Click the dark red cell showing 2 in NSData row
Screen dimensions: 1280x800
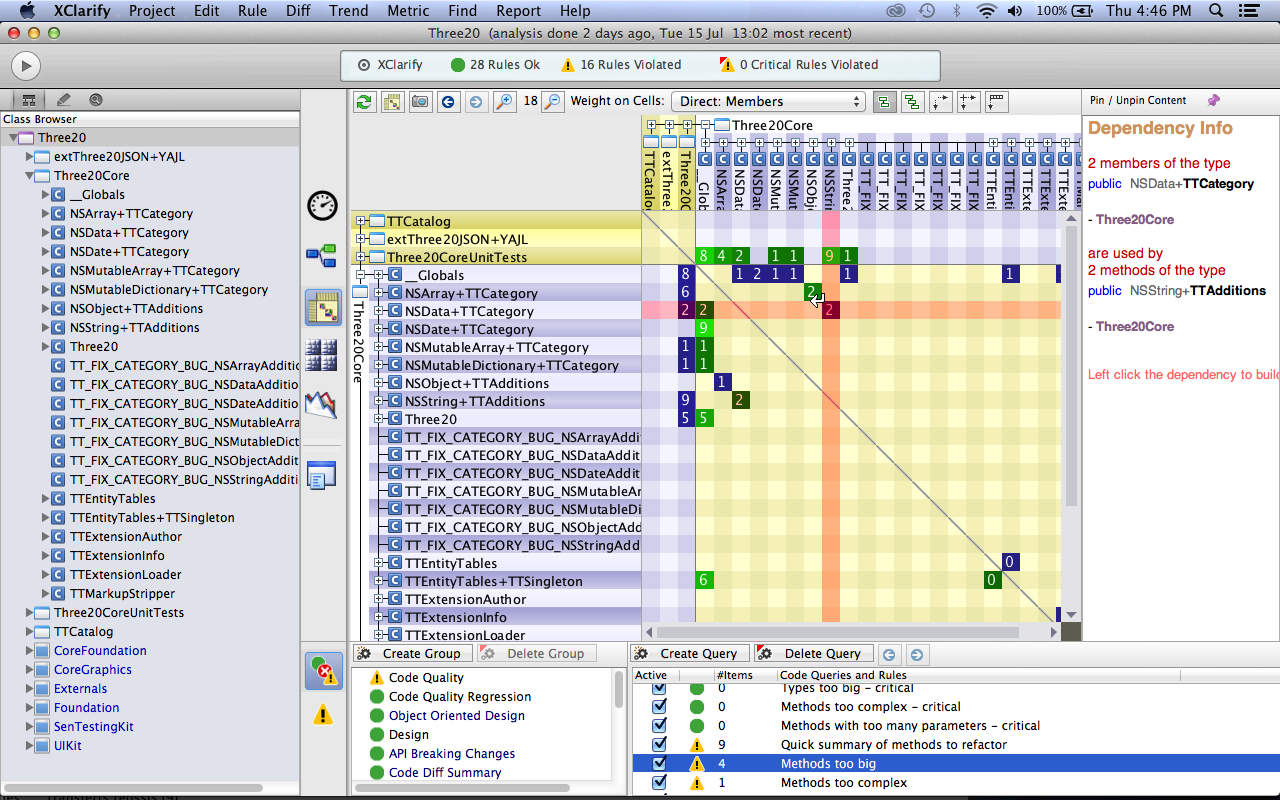(x=830, y=311)
